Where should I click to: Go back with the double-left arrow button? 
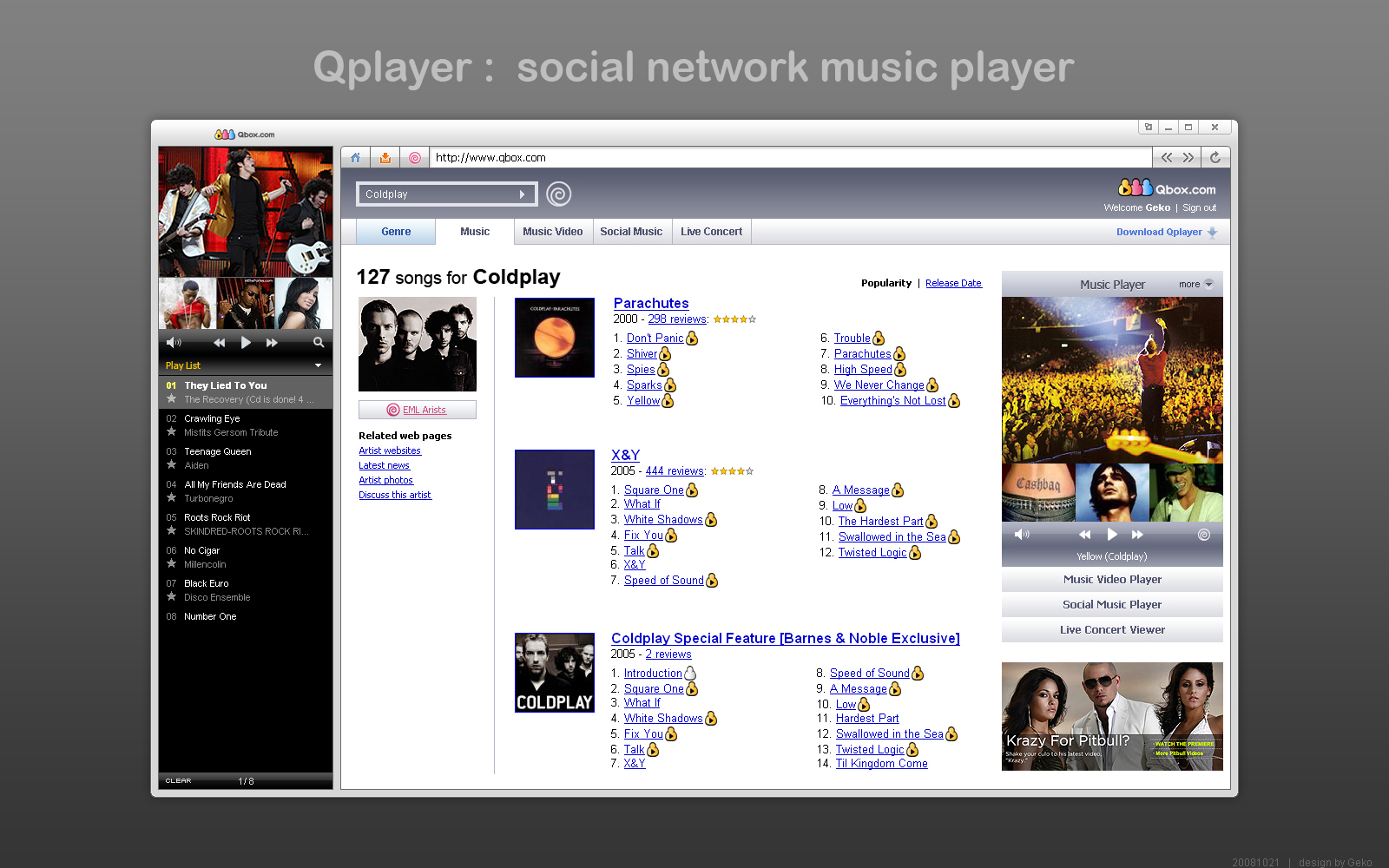(1167, 158)
